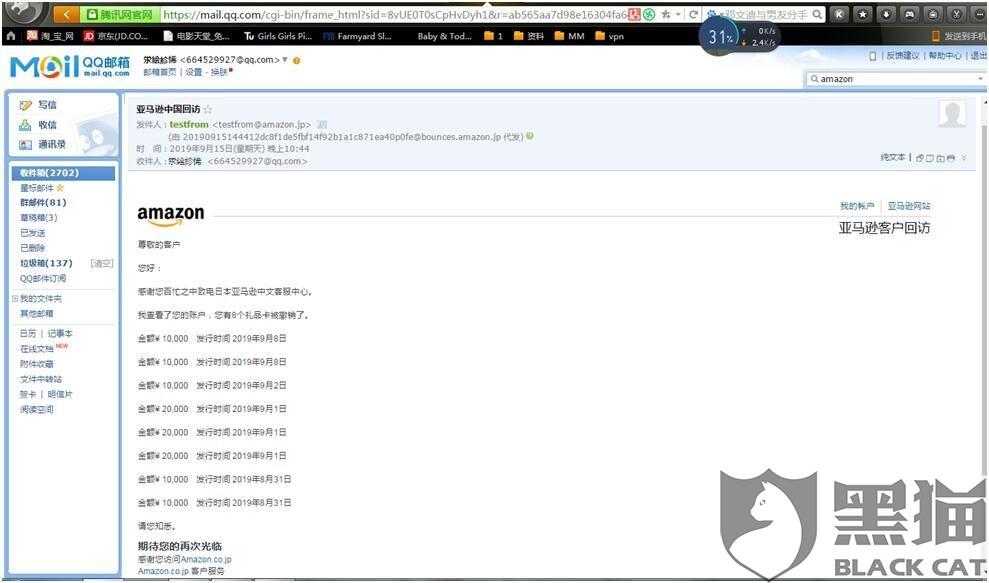Open 日历 calendar link in sidebar
The image size is (989, 583).
click(28, 333)
